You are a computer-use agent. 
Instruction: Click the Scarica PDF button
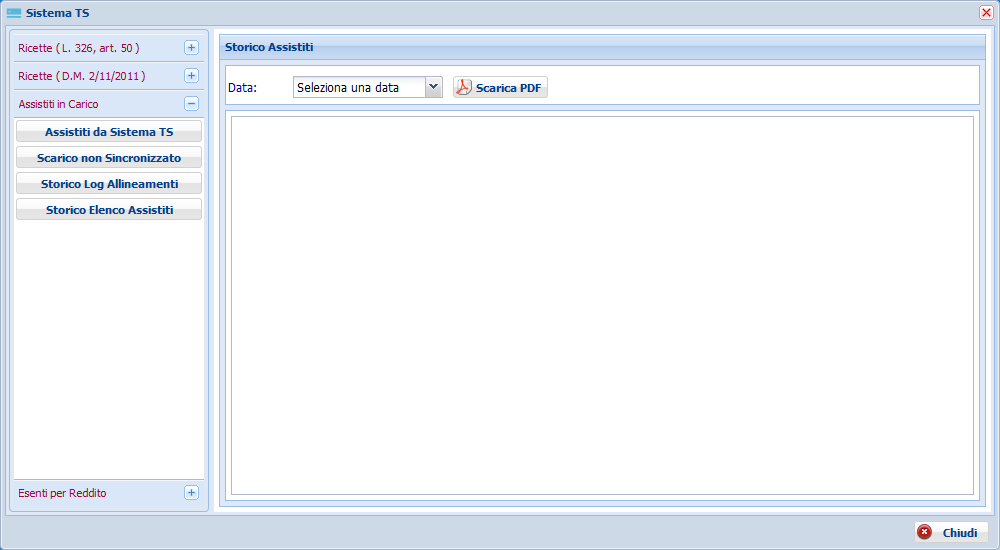(501, 87)
